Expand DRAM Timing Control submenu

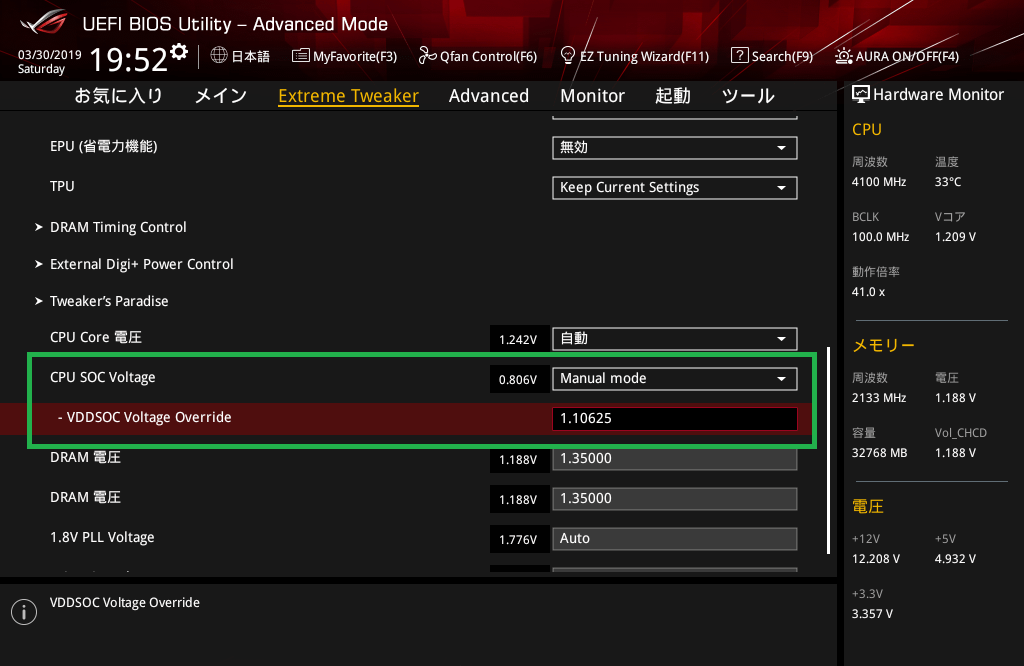point(118,227)
